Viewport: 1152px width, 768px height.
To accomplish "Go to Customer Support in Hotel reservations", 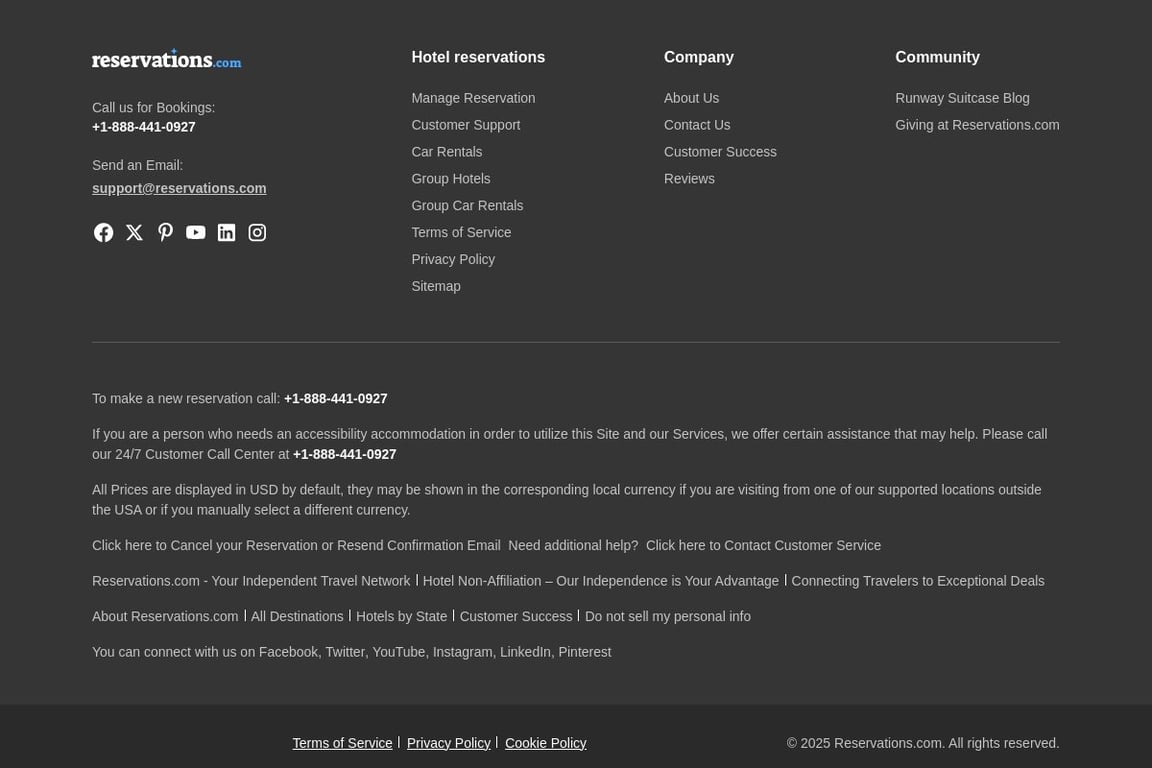I will (x=466, y=125).
